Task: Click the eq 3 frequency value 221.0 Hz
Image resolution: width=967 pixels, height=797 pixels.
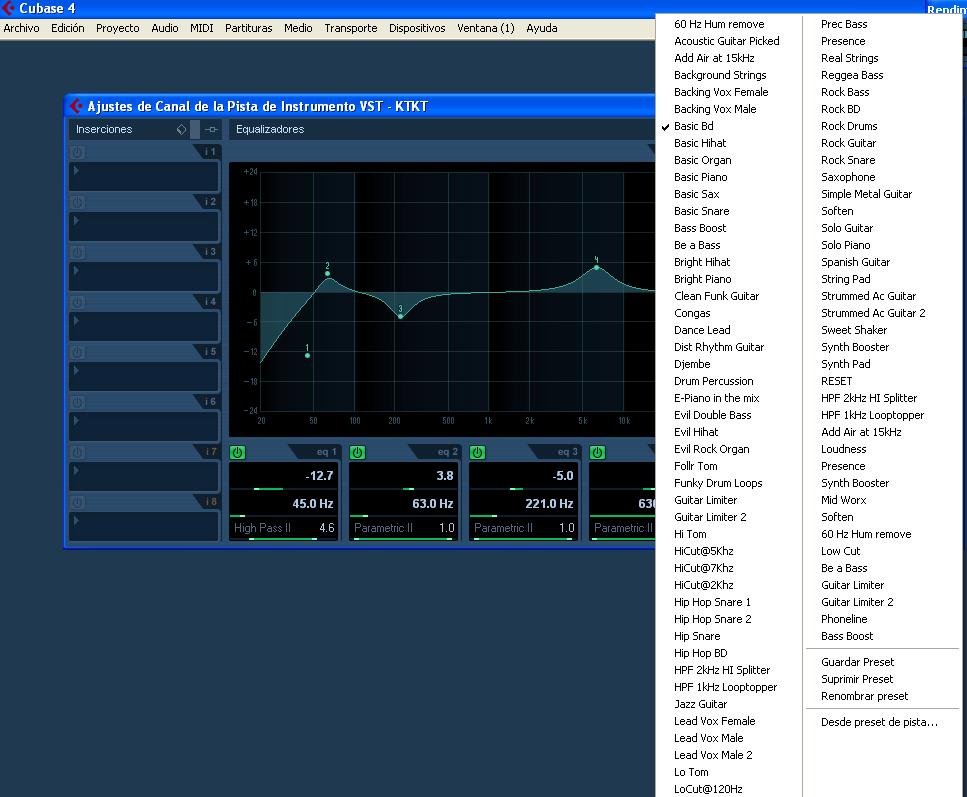Action: (x=549, y=504)
